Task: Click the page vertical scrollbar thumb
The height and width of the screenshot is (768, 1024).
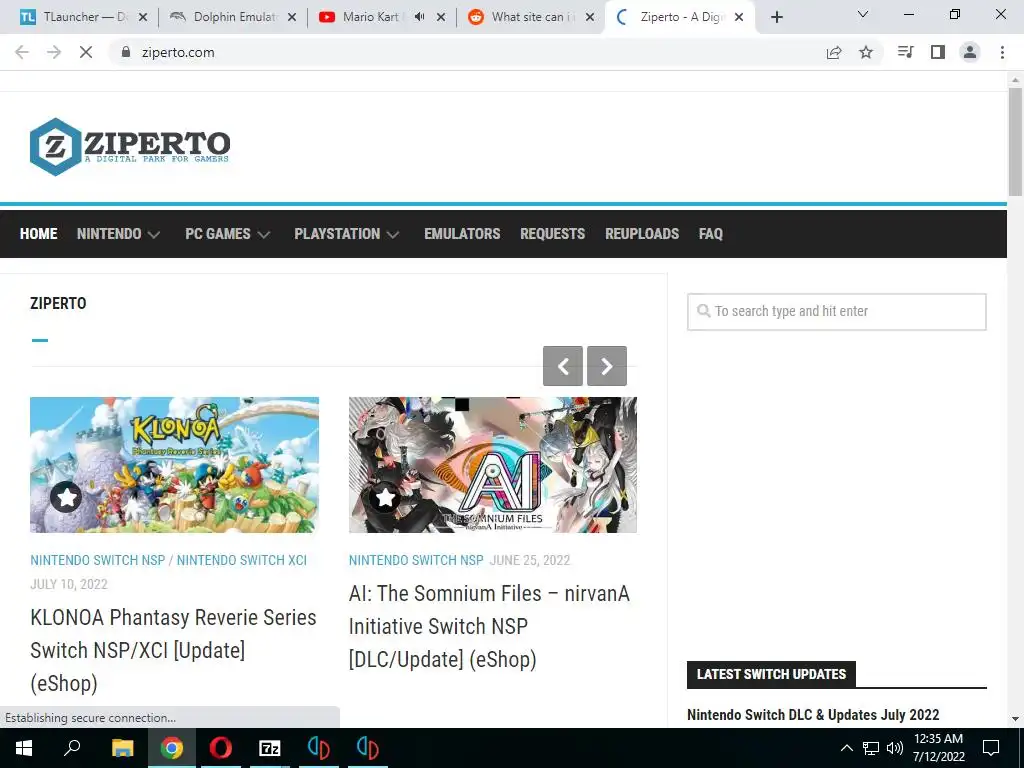Action: (x=1015, y=142)
